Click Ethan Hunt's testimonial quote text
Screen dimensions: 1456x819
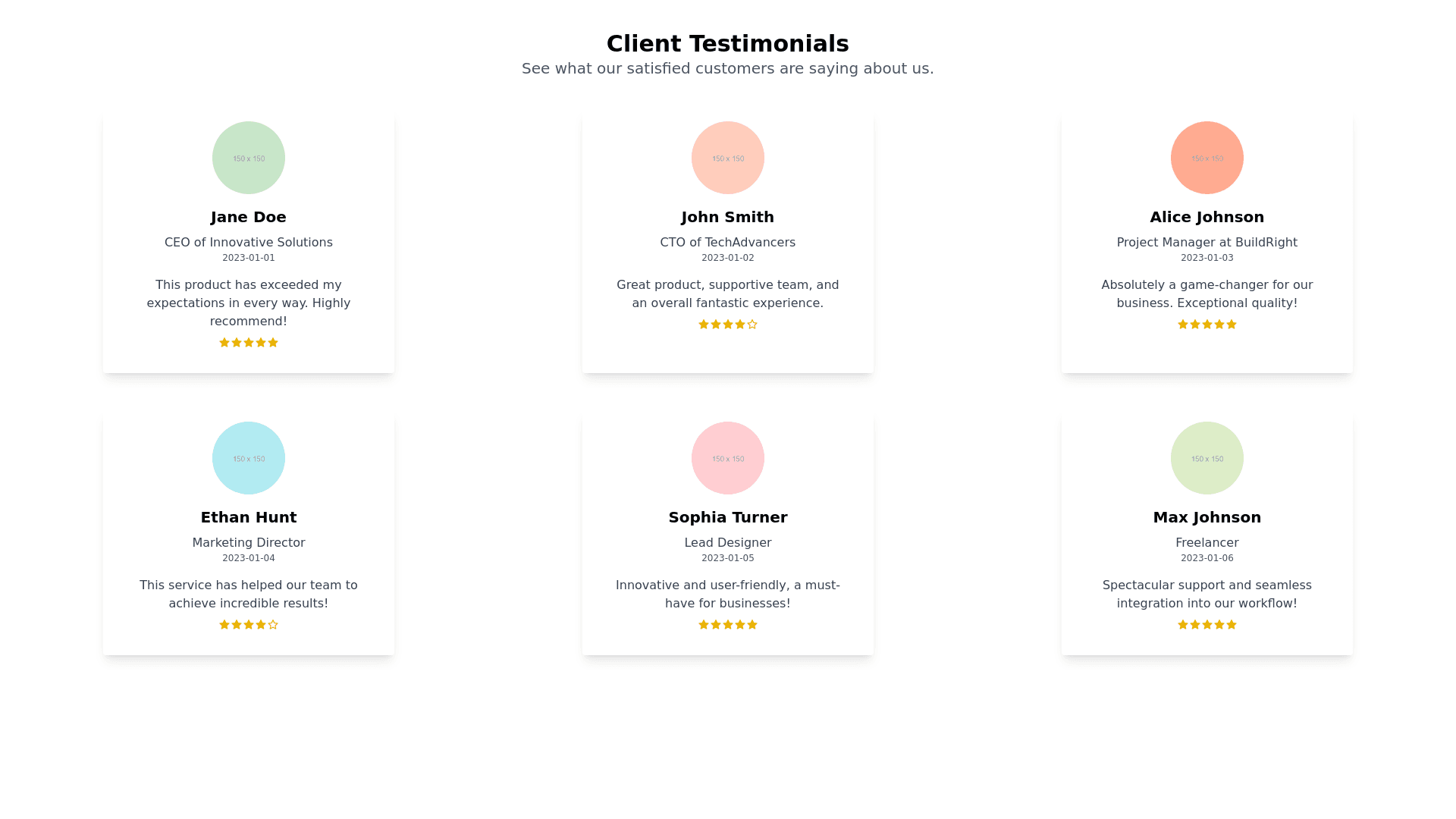pos(249,595)
